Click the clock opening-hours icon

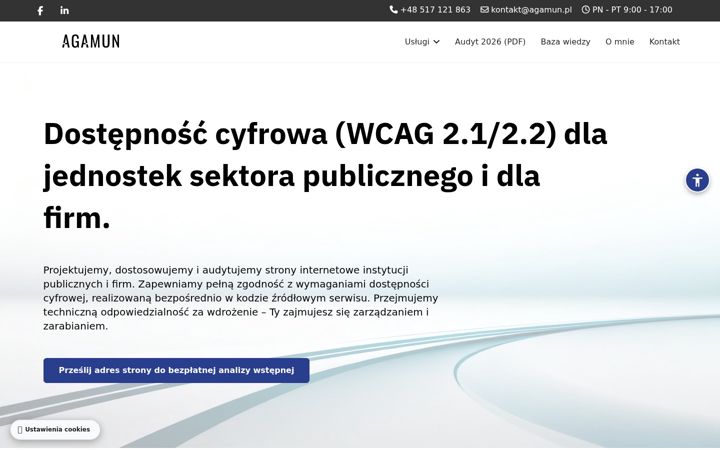pyautogui.click(x=585, y=10)
